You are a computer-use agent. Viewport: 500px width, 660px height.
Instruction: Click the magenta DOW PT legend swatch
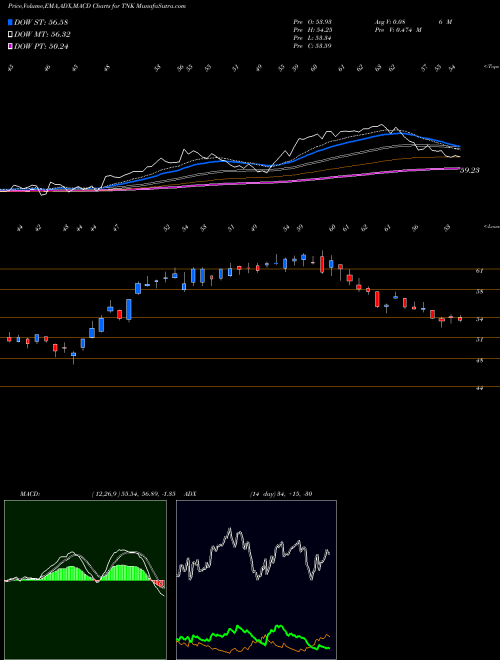tap(10, 47)
